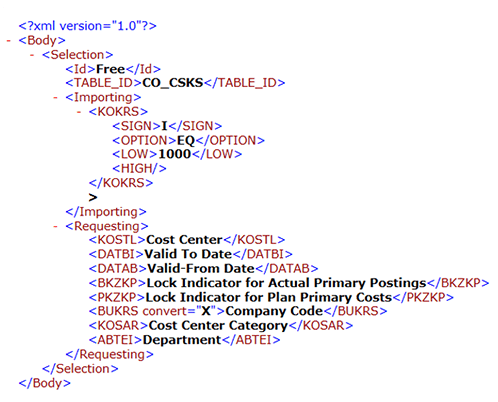498x402 pixels.
Task: Click Lock Indicator for Actual Primary Postings
Action: pyautogui.click(x=287, y=283)
